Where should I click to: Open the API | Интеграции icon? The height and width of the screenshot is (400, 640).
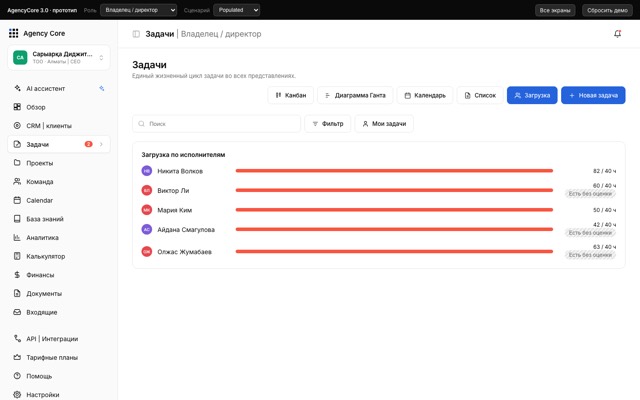[17, 339]
